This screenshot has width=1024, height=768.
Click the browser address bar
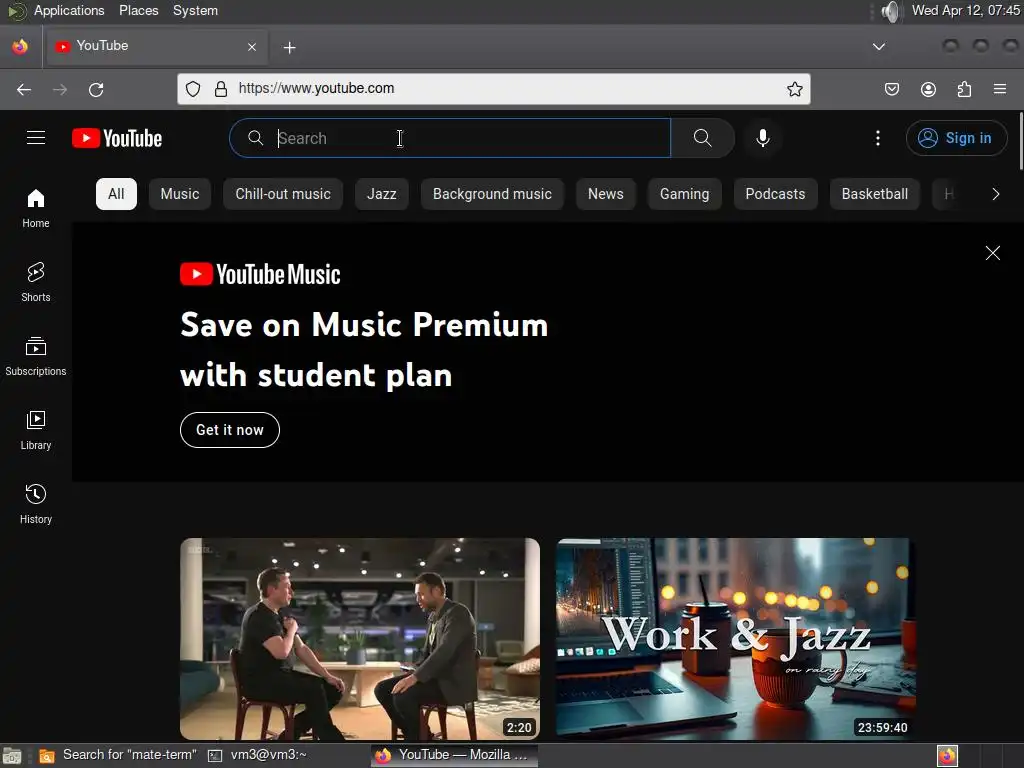[494, 89]
